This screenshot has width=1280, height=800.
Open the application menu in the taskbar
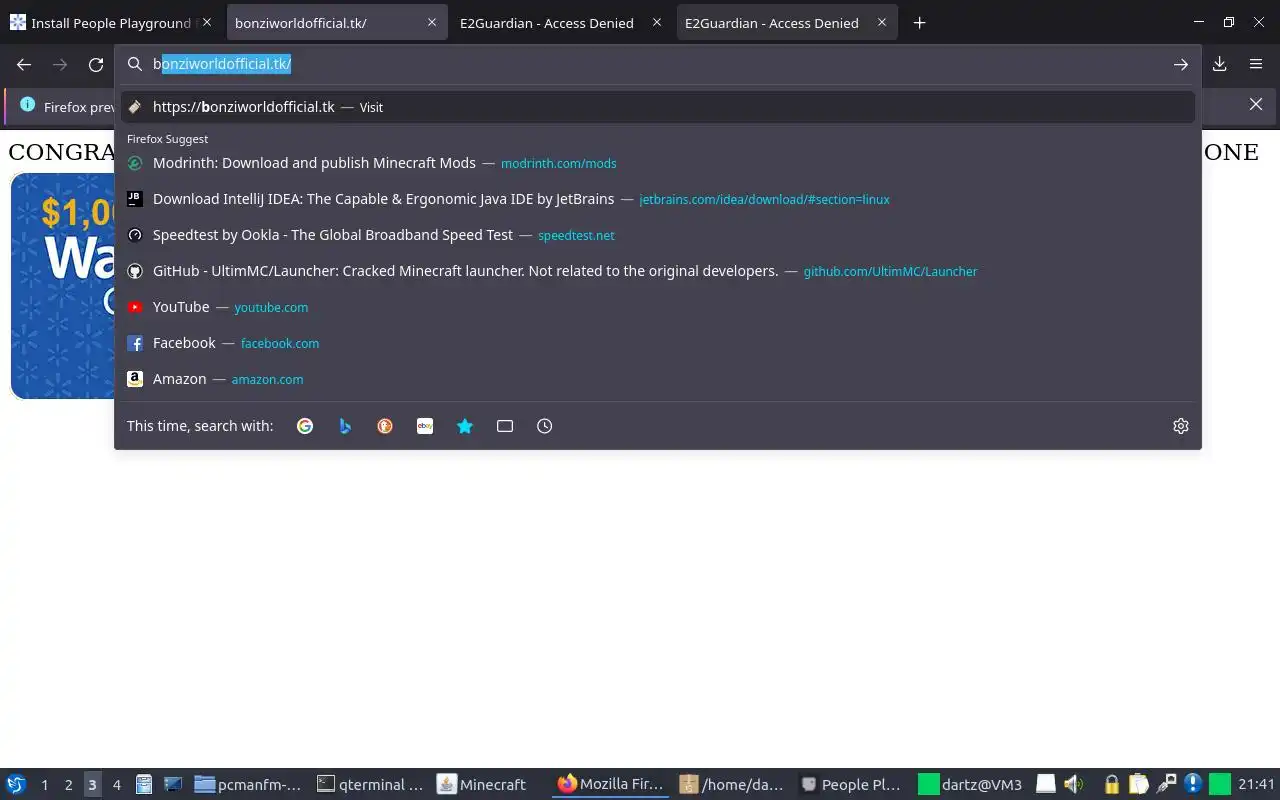point(16,784)
